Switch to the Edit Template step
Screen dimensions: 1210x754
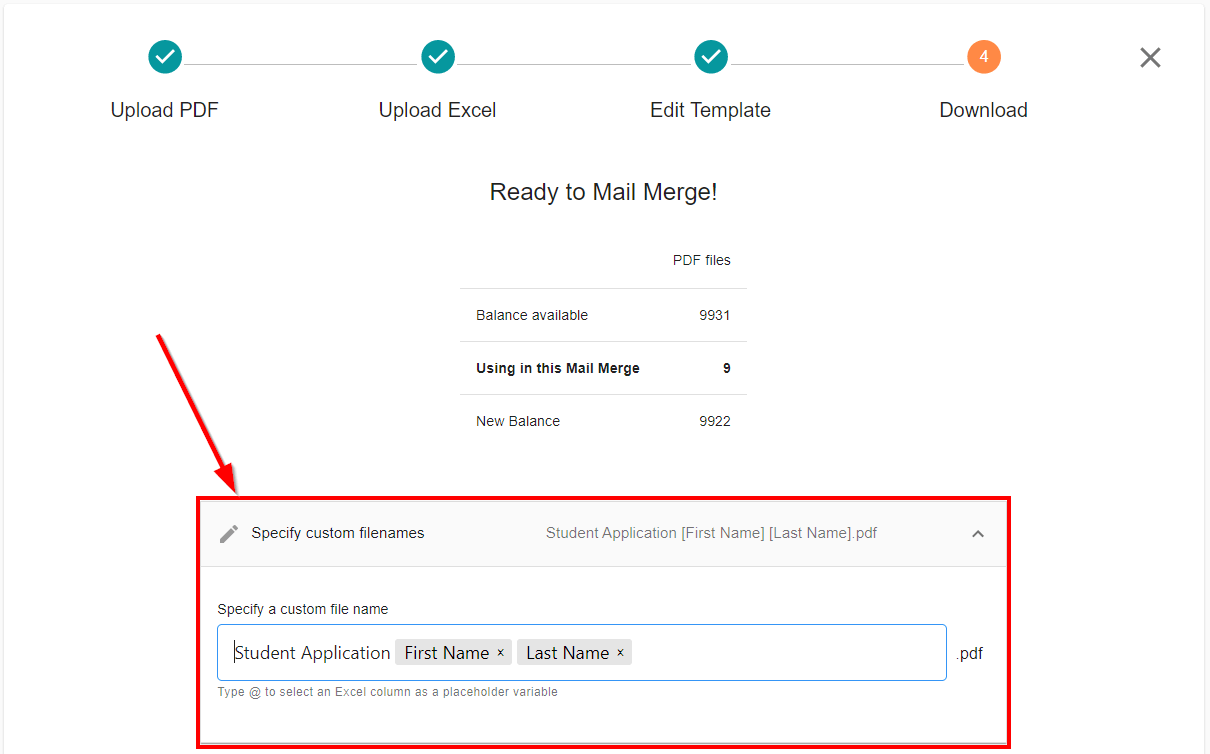point(711,110)
